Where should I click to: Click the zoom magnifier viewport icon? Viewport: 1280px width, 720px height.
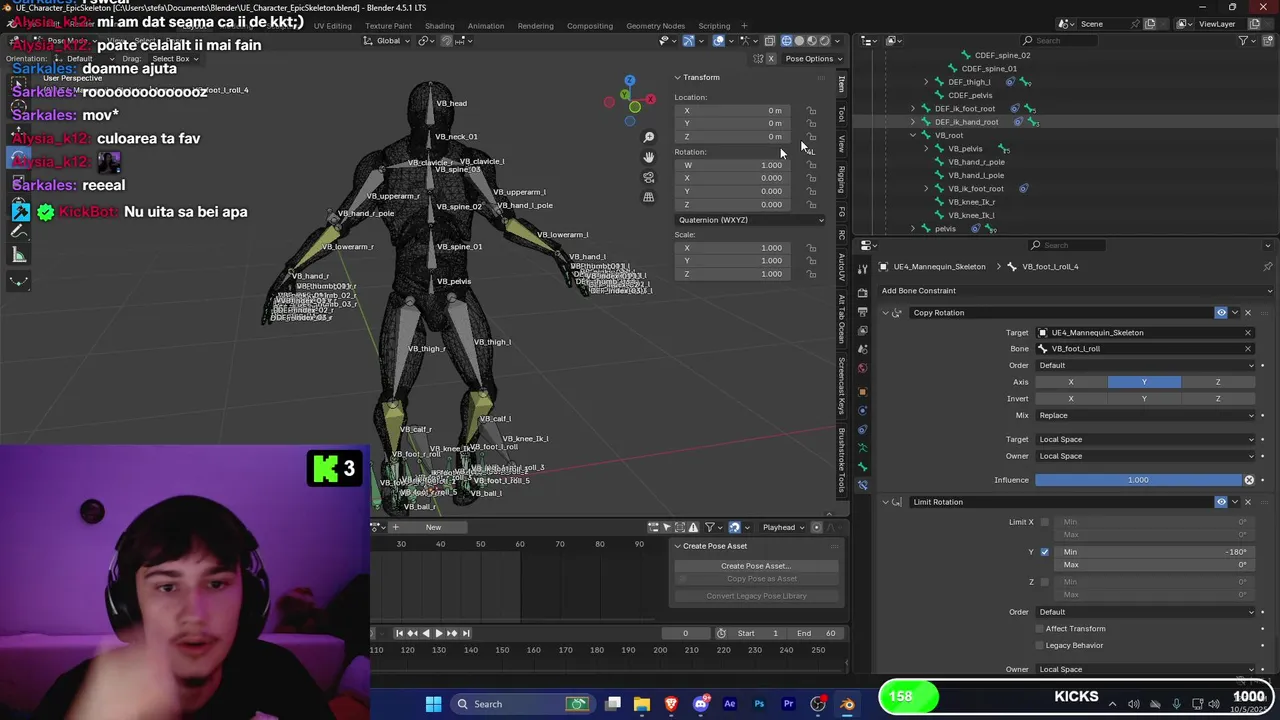point(649,137)
